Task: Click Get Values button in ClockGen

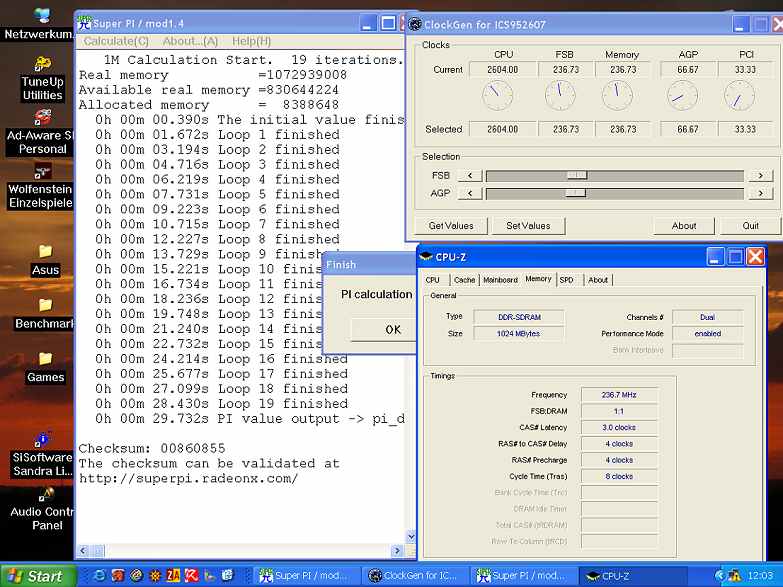Action: point(451,226)
